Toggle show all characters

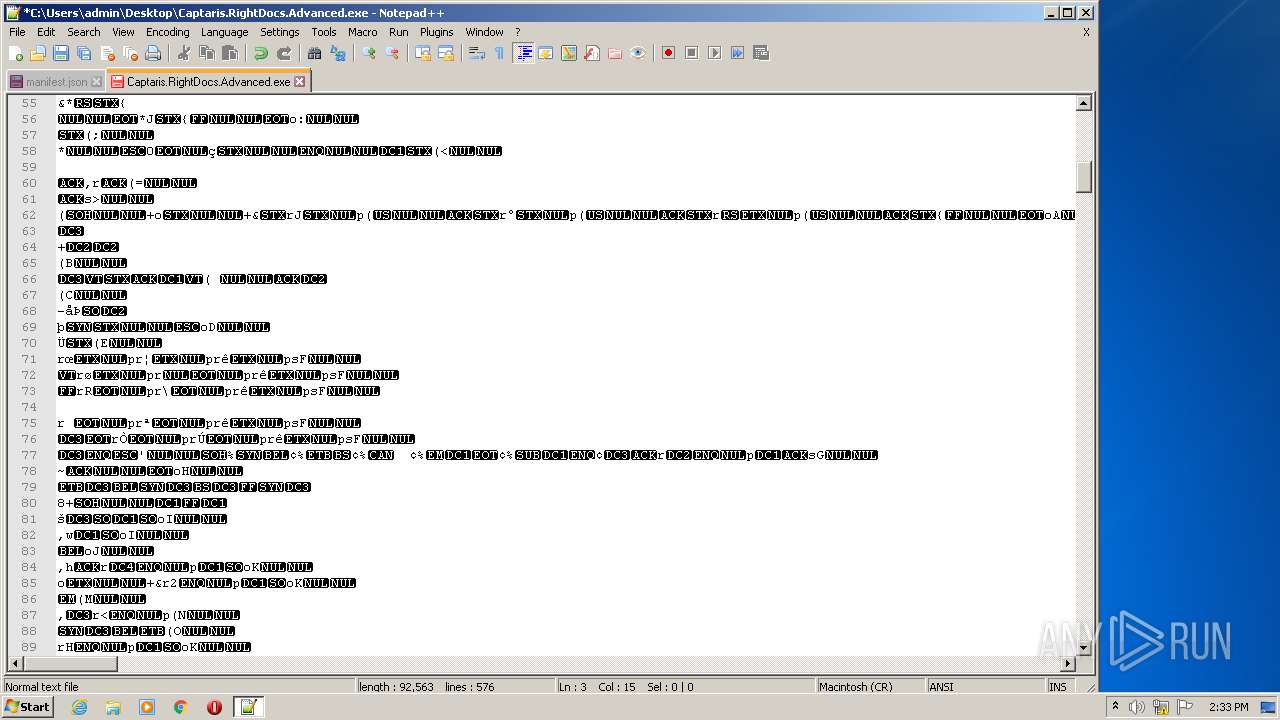click(499, 53)
